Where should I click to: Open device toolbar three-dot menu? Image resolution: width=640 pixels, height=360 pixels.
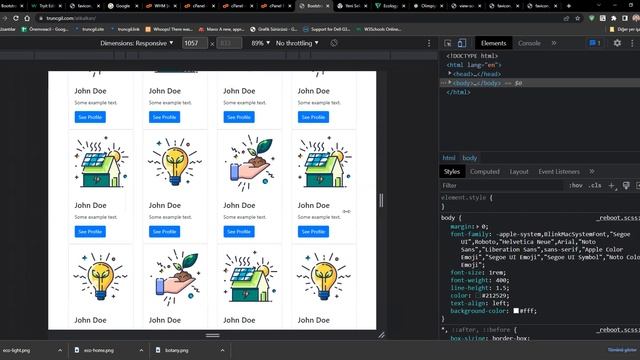(429, 43)
